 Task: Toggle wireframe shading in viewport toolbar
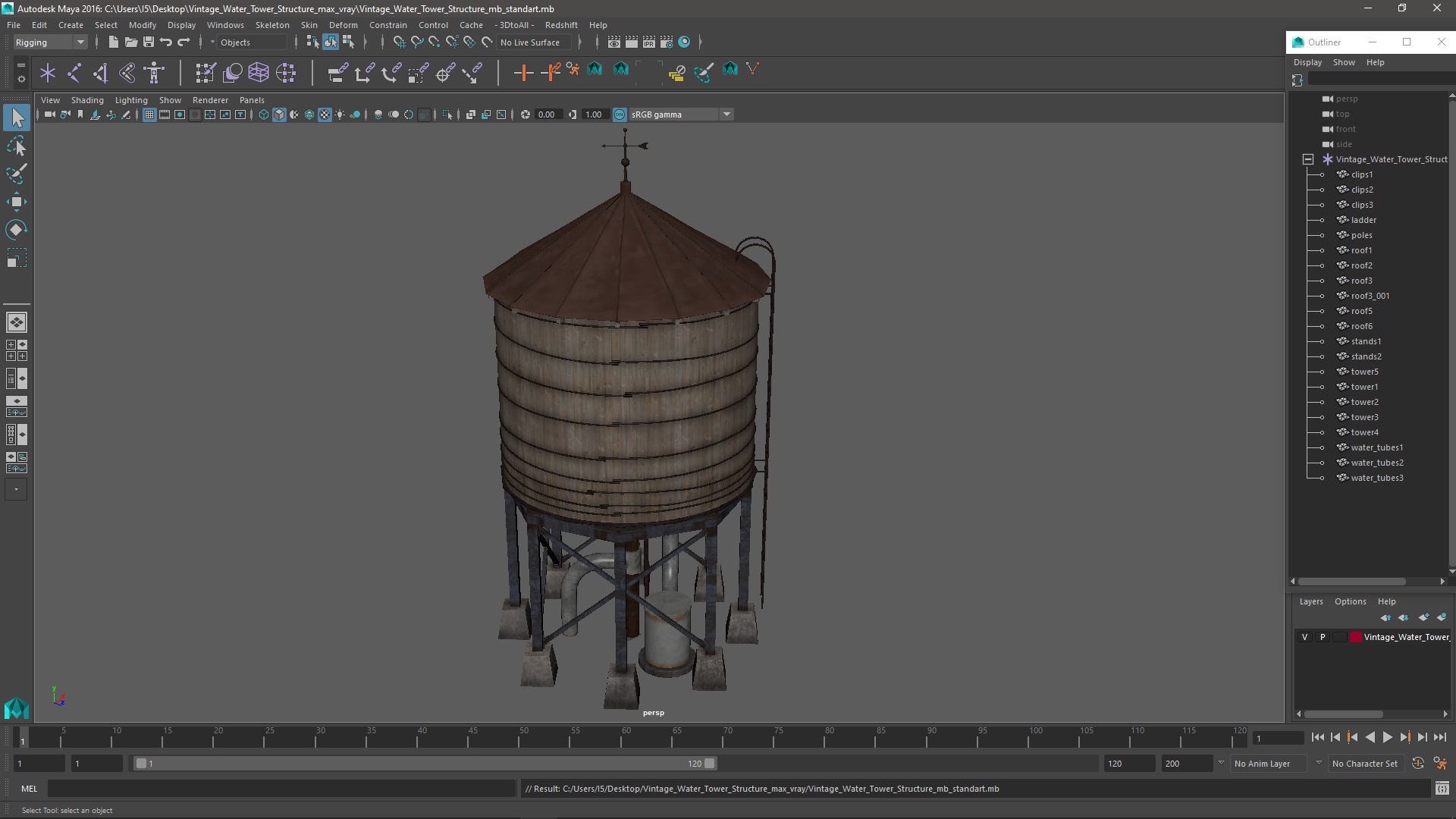[264, 115]
